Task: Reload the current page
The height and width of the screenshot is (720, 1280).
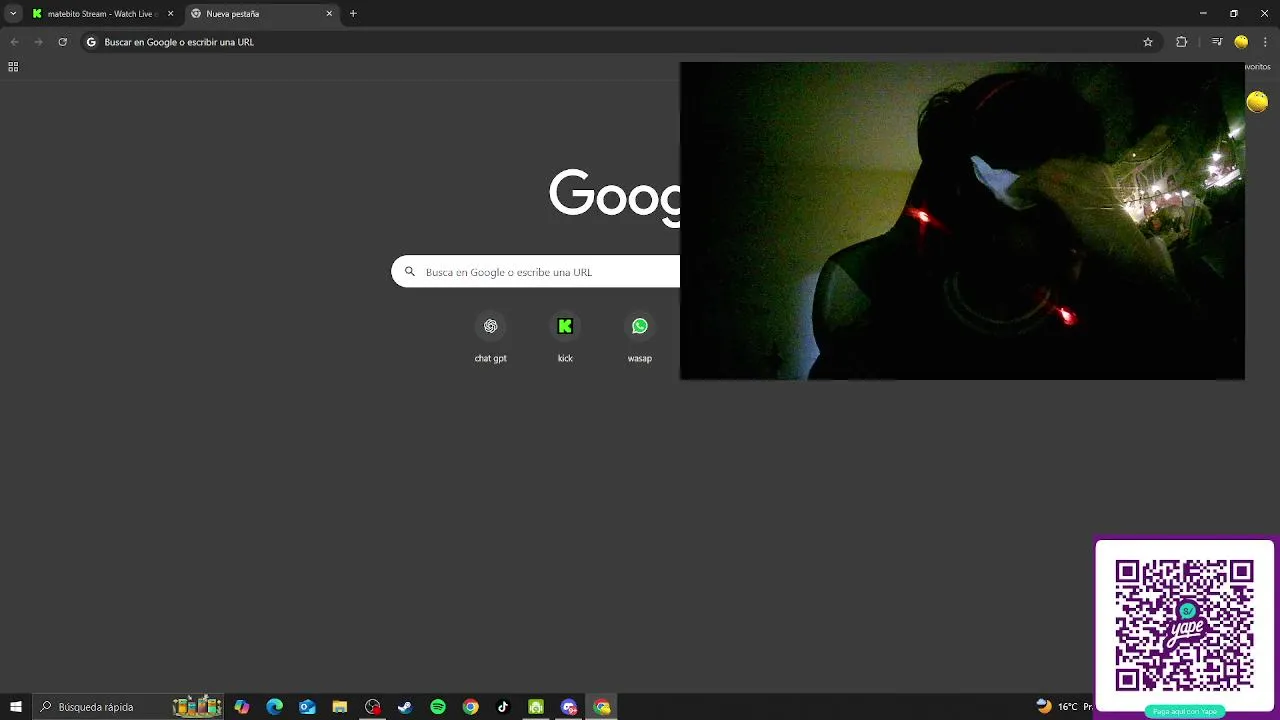Action: click(x=62, y=42)
